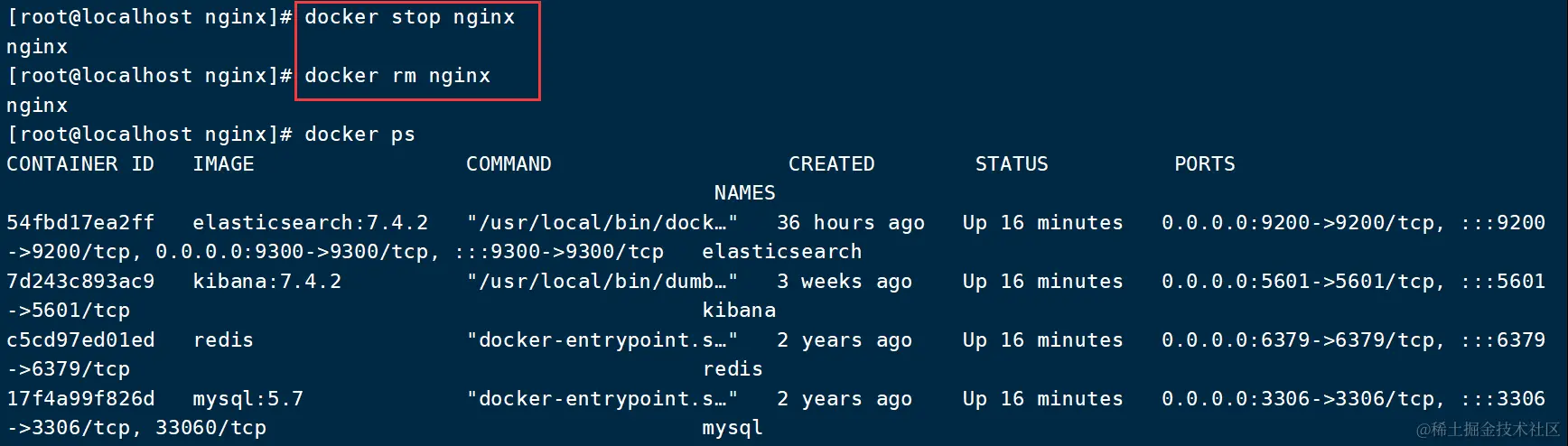Click the elasticsearch:7.4.2 image name
This screenshot has width=1568, height=446.
pos(310,223)
